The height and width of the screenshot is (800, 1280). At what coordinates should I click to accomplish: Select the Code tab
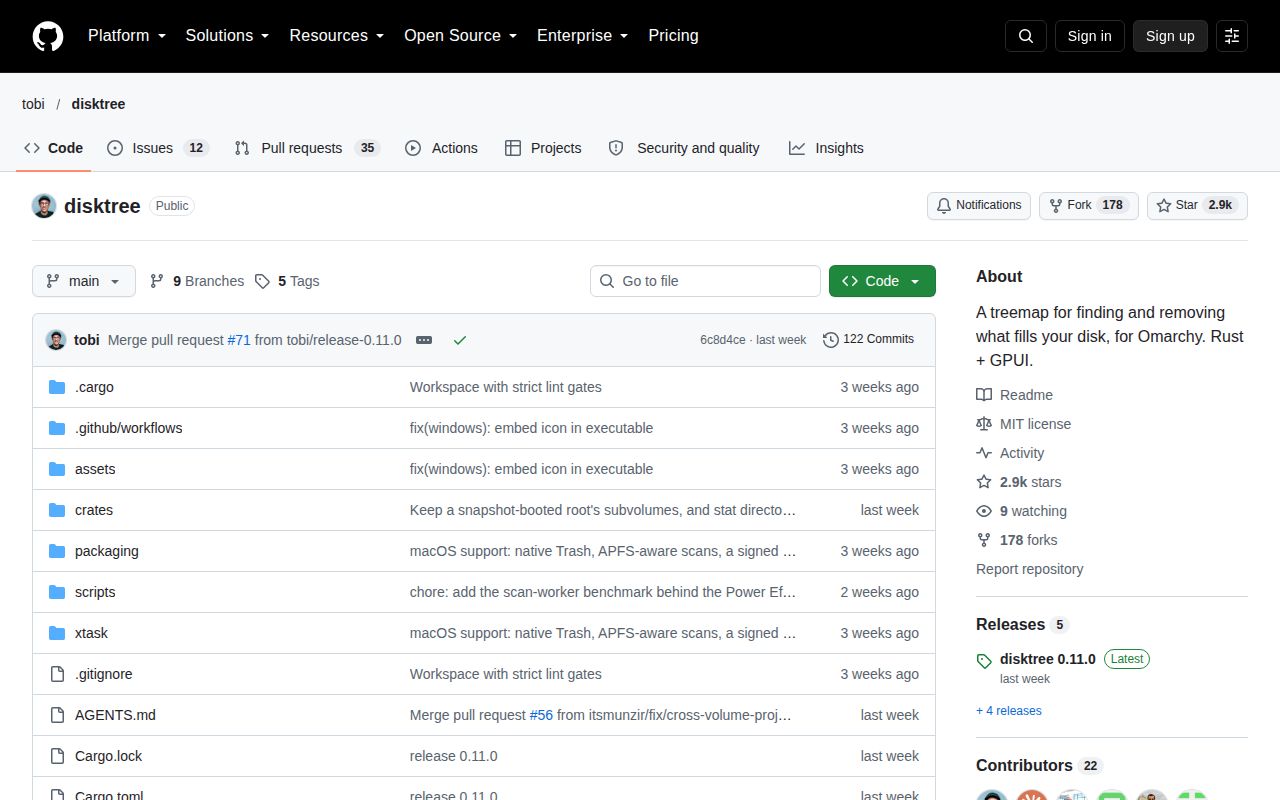coord(54,148)
